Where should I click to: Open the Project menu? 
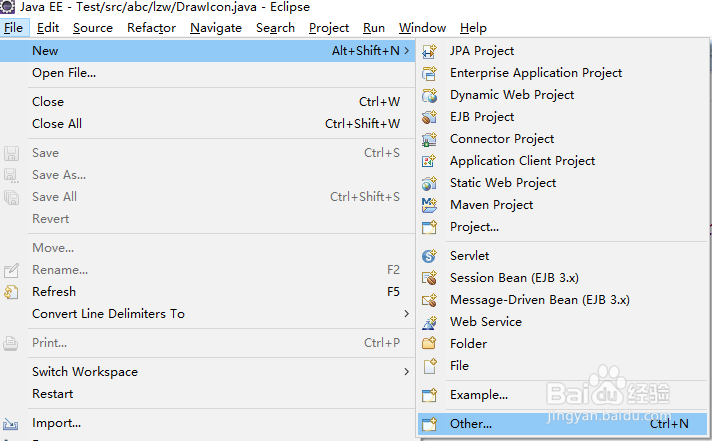point(329,28)
